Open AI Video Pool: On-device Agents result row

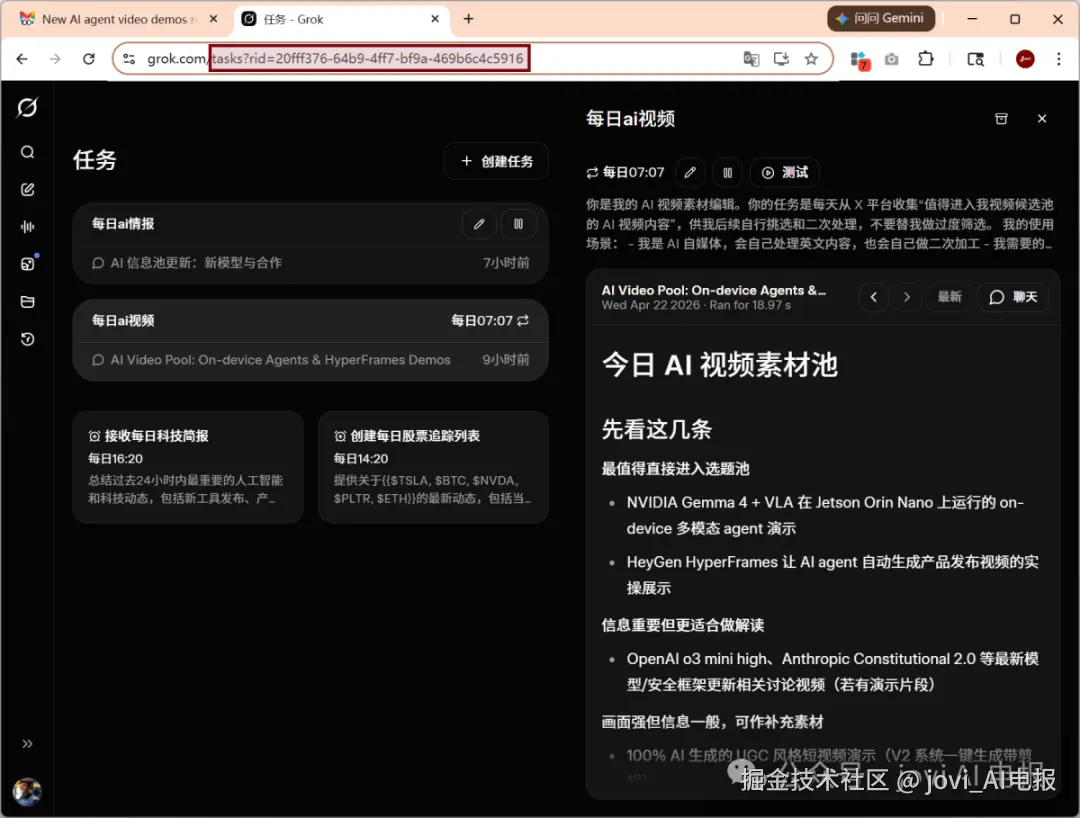pos(310,359)
